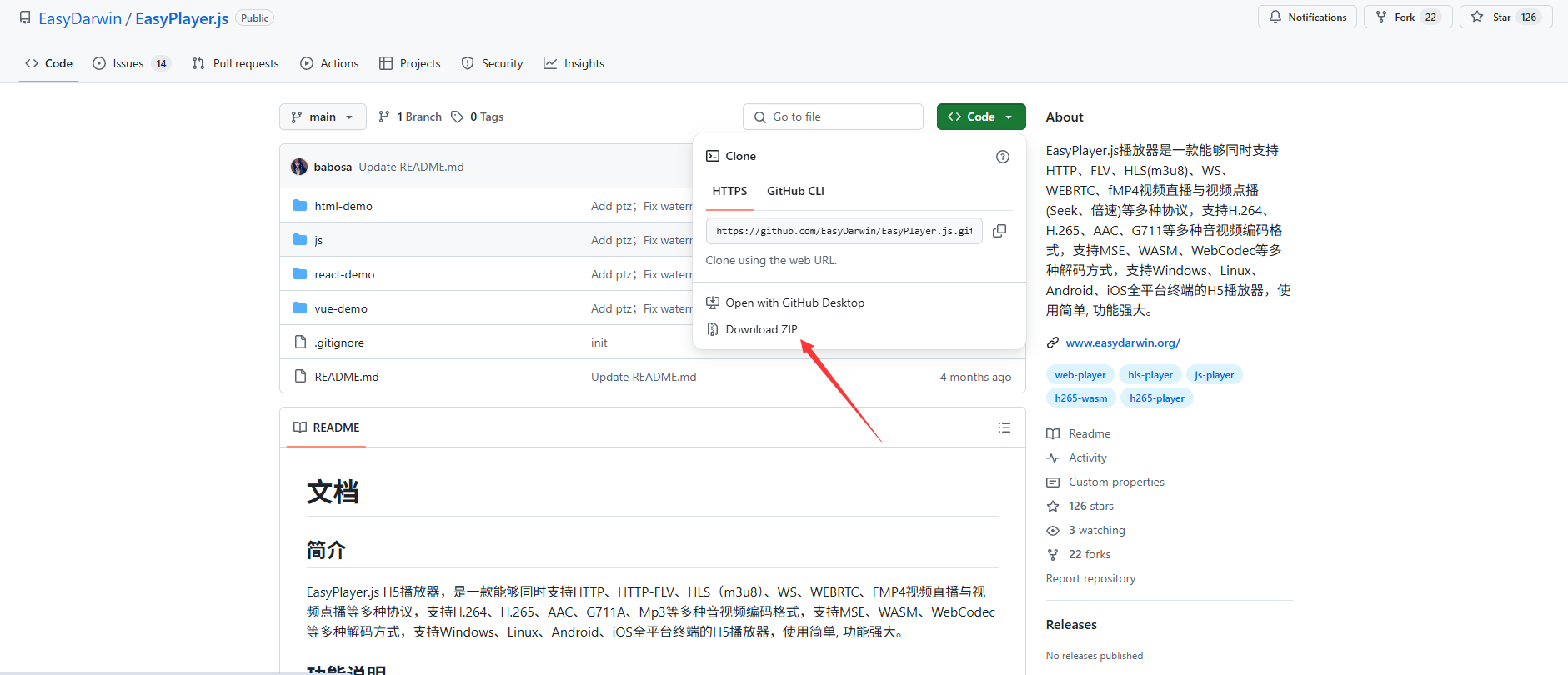Fork the repository
The width and height of the screenshot is (1568, 675).
point(1408,17)
